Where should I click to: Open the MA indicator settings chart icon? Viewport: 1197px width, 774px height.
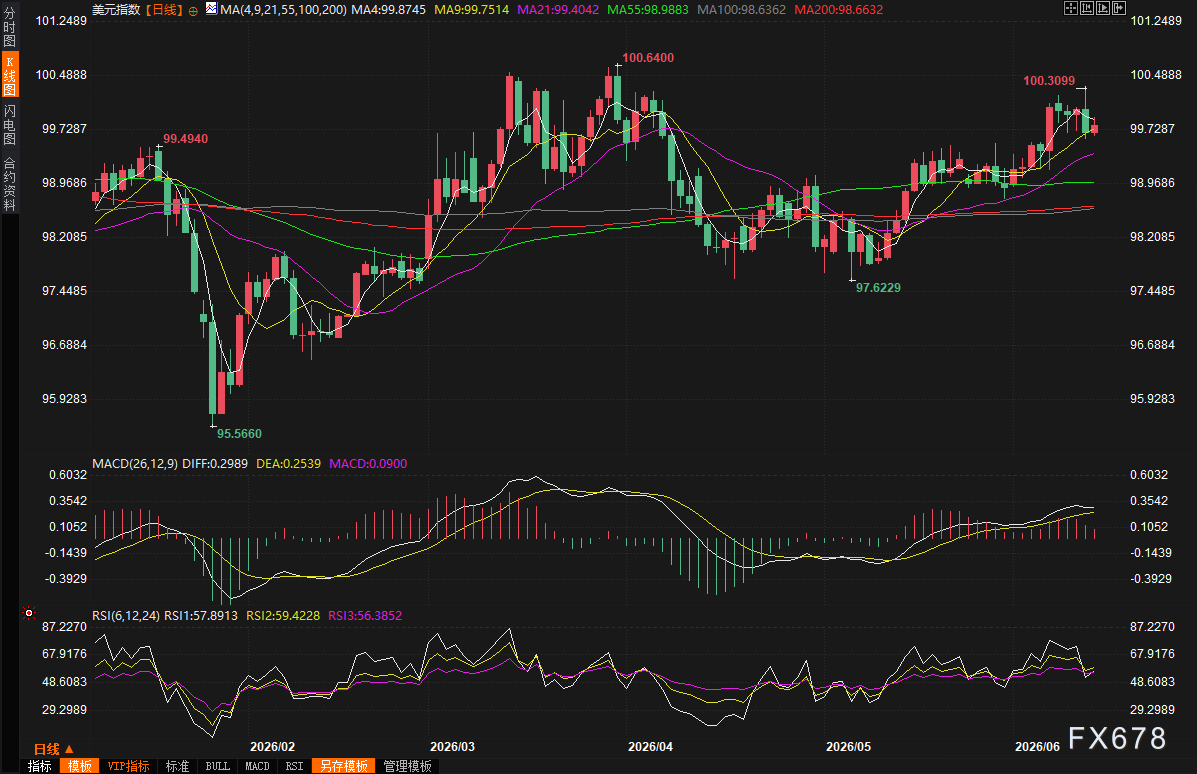point(211,9)
